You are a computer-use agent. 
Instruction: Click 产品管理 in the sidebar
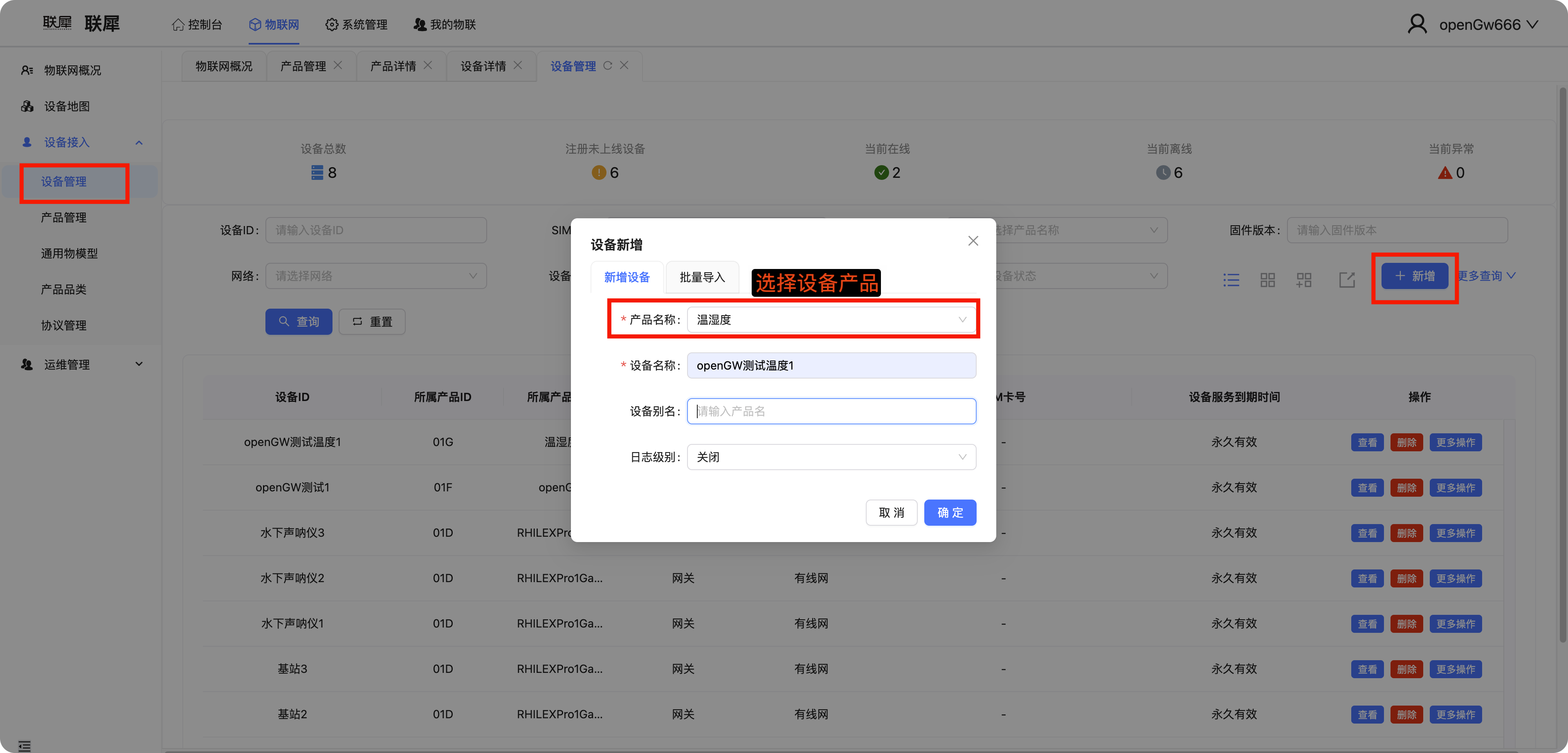pyautogui.click(x=63, y=218)
